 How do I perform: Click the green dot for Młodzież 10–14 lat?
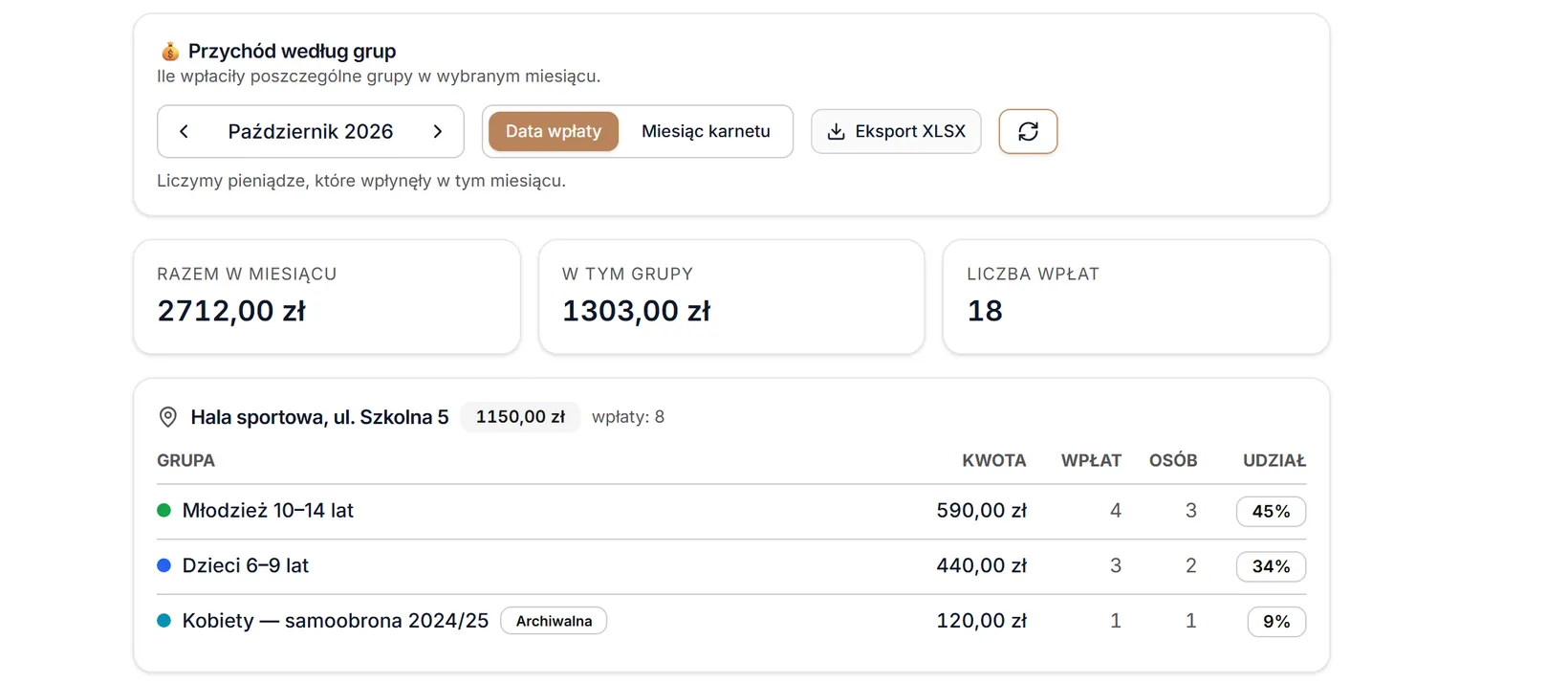(163, 511)
